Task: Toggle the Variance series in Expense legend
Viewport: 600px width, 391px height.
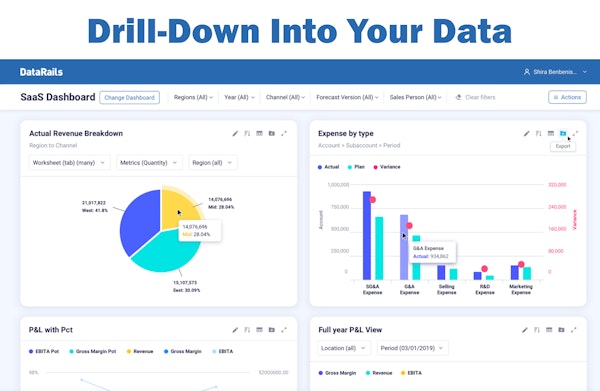Action: (x=387, y=167)
